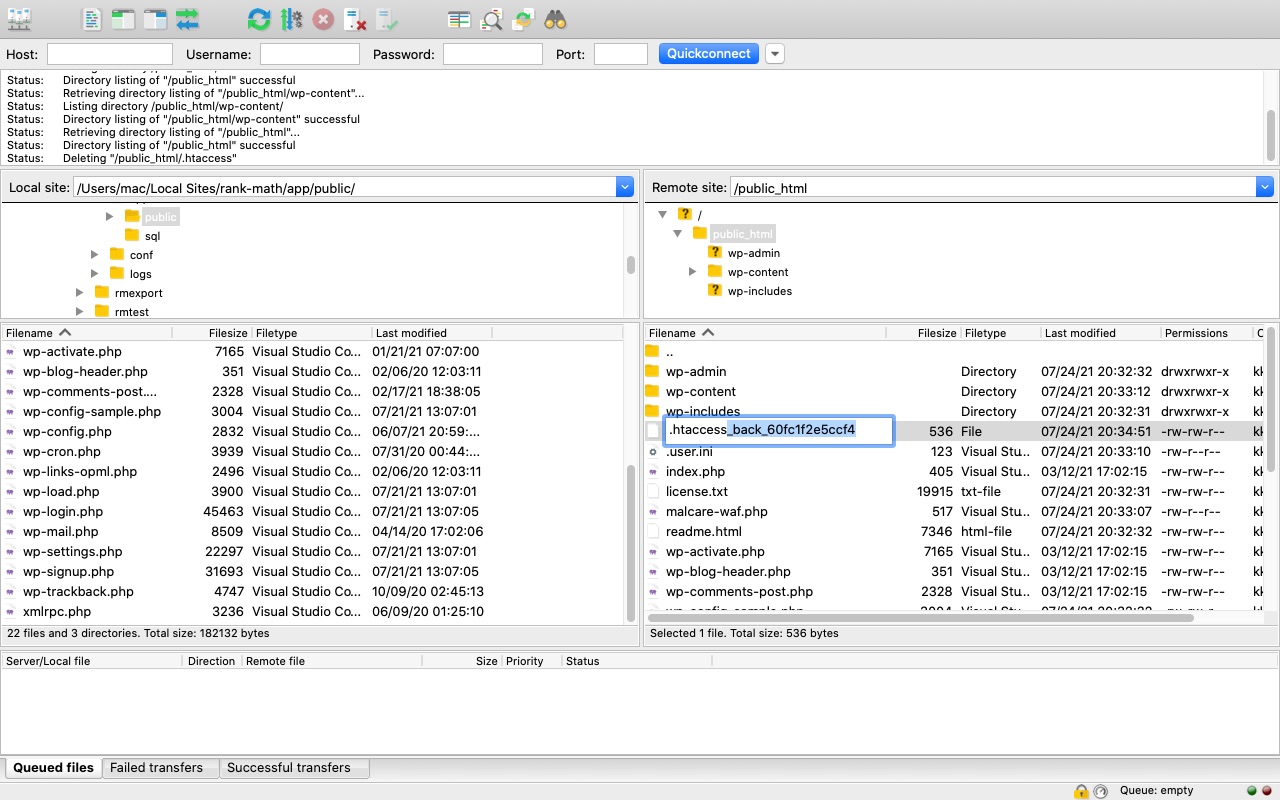Expand the remote wp-content tree node
This screenshot has height=800, width=1280.
click(692, 272)
